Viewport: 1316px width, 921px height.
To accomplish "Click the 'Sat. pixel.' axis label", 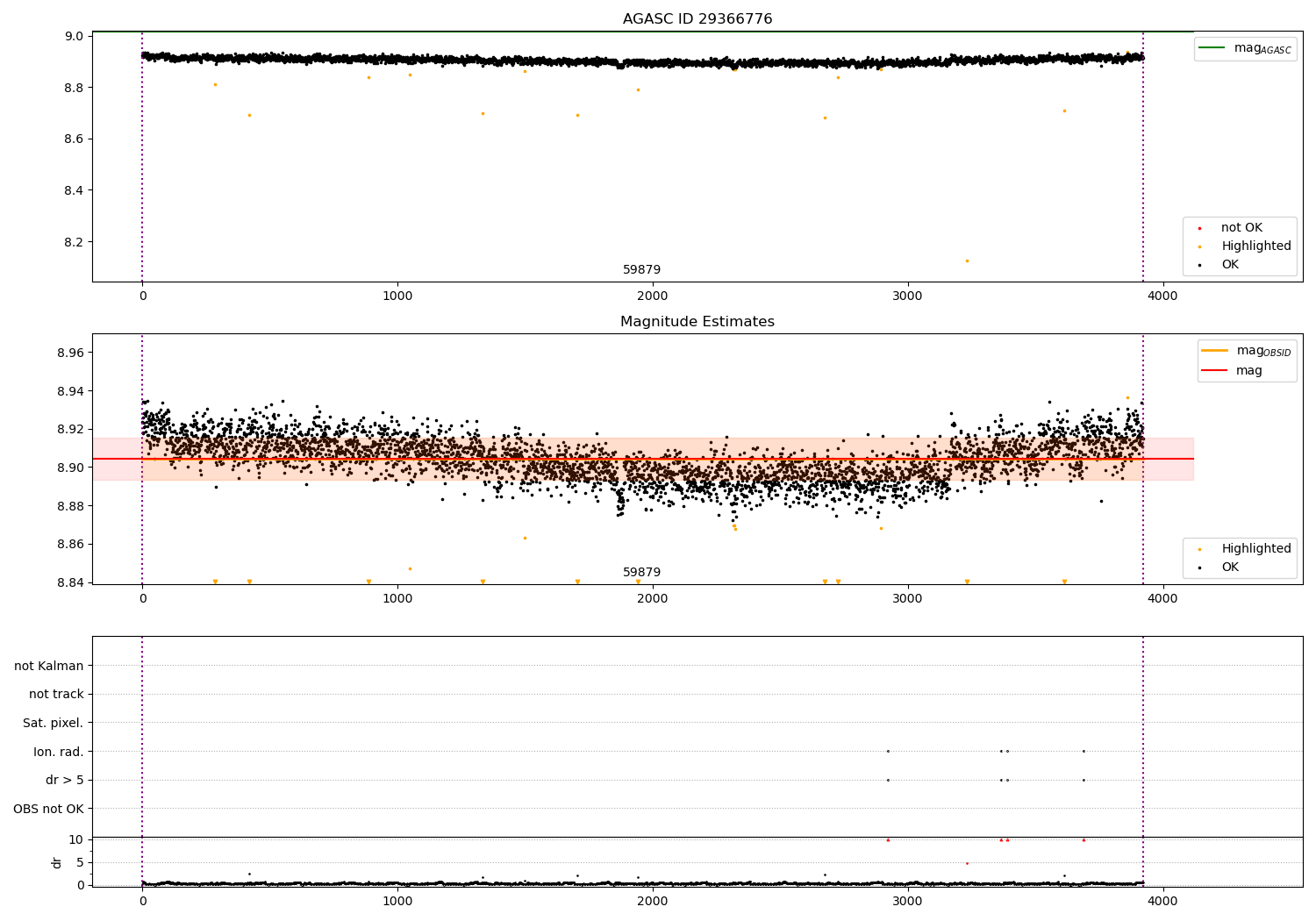I will click(54, 724).
